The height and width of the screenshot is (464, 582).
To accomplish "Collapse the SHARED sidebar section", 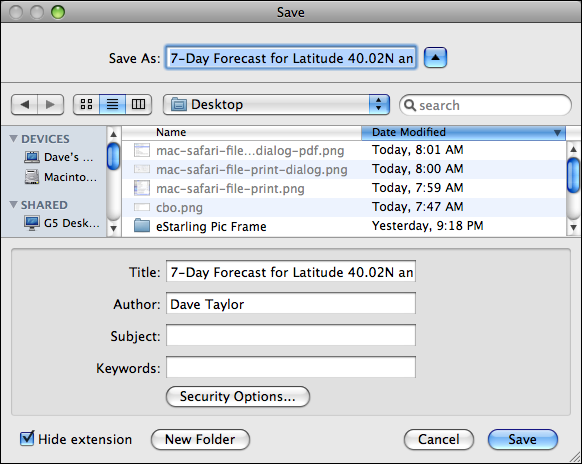I will pyautogui.click(x=13, y=205).
